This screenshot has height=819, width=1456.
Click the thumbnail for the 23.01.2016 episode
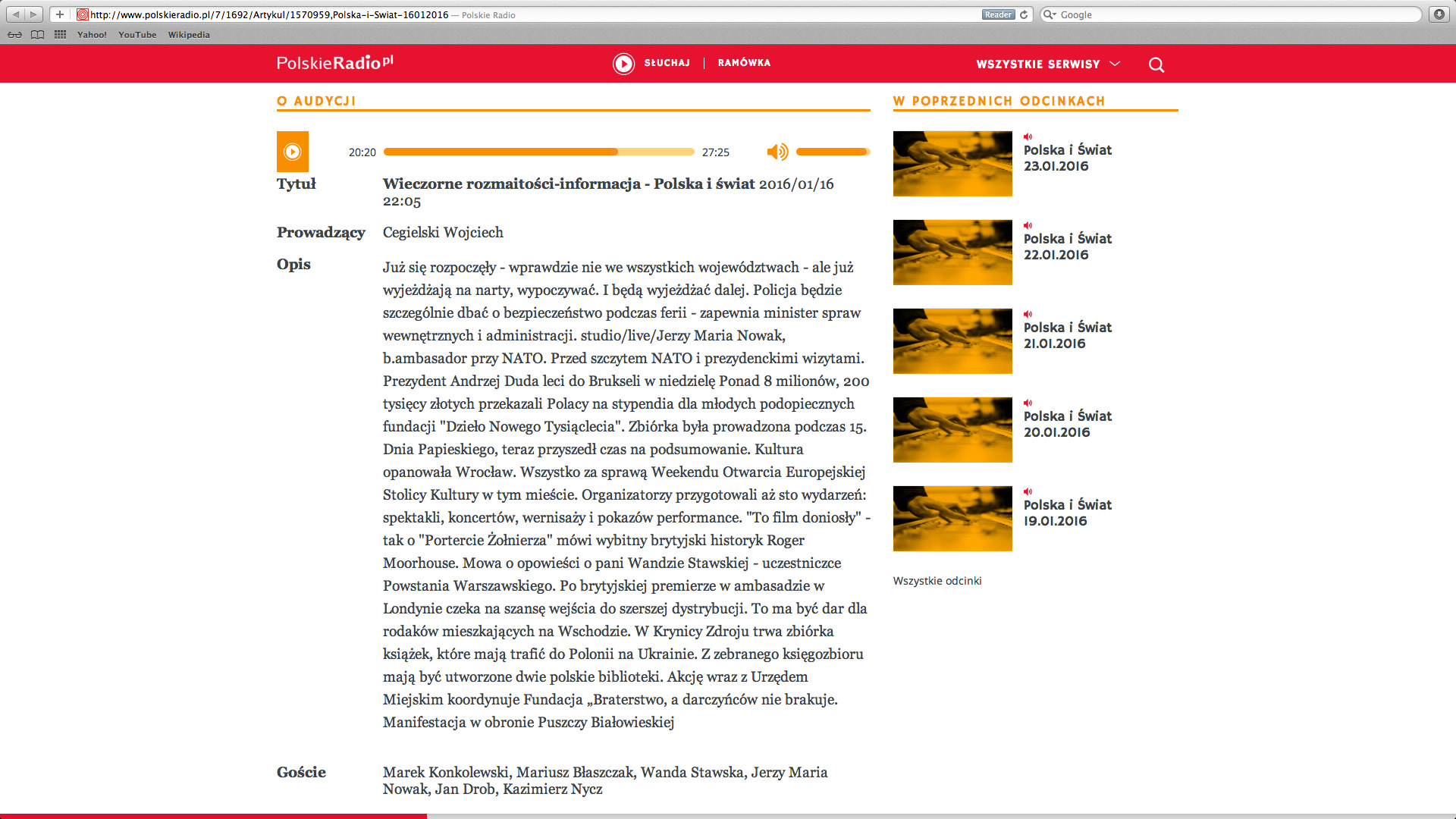coord(952,164)
